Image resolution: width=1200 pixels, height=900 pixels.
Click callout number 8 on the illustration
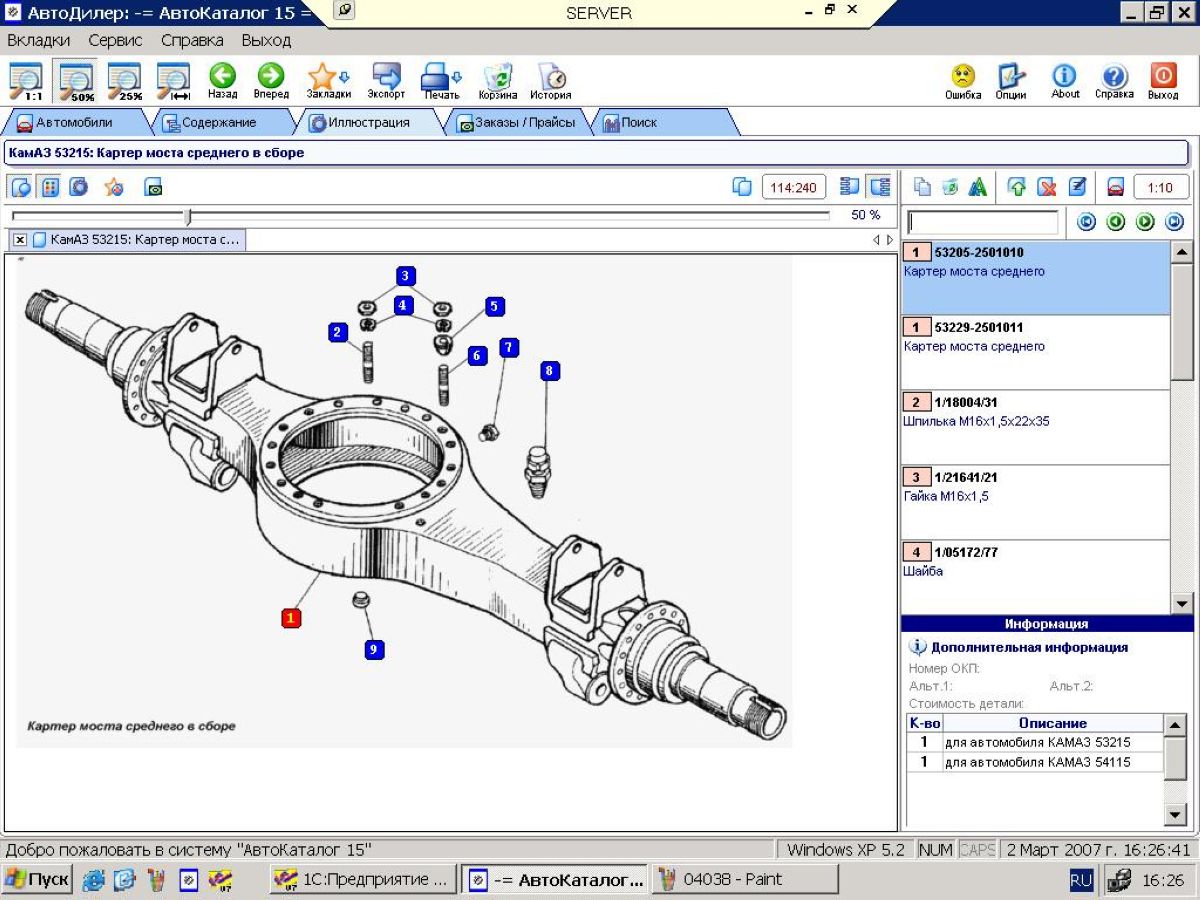point(548,372)
